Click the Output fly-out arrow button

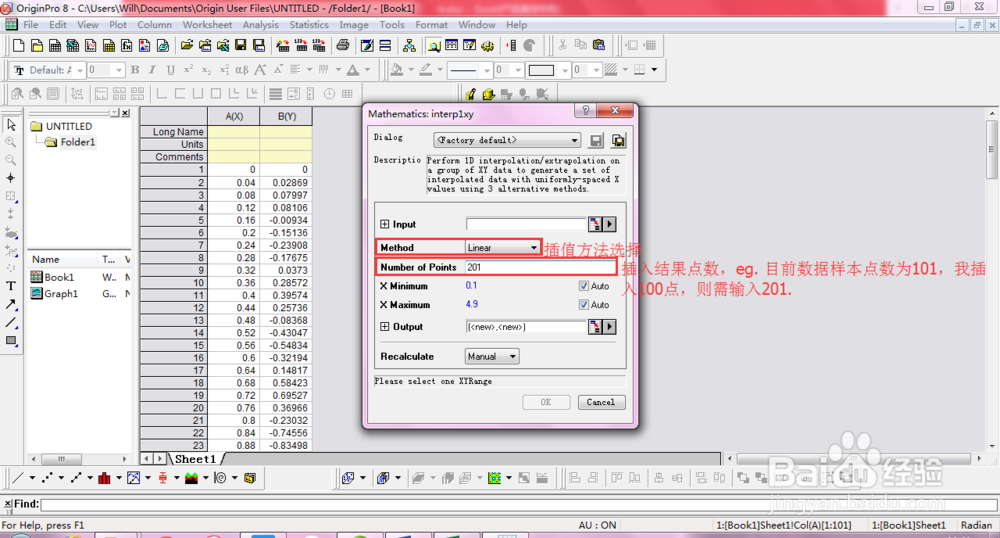(x=610, y=327)
